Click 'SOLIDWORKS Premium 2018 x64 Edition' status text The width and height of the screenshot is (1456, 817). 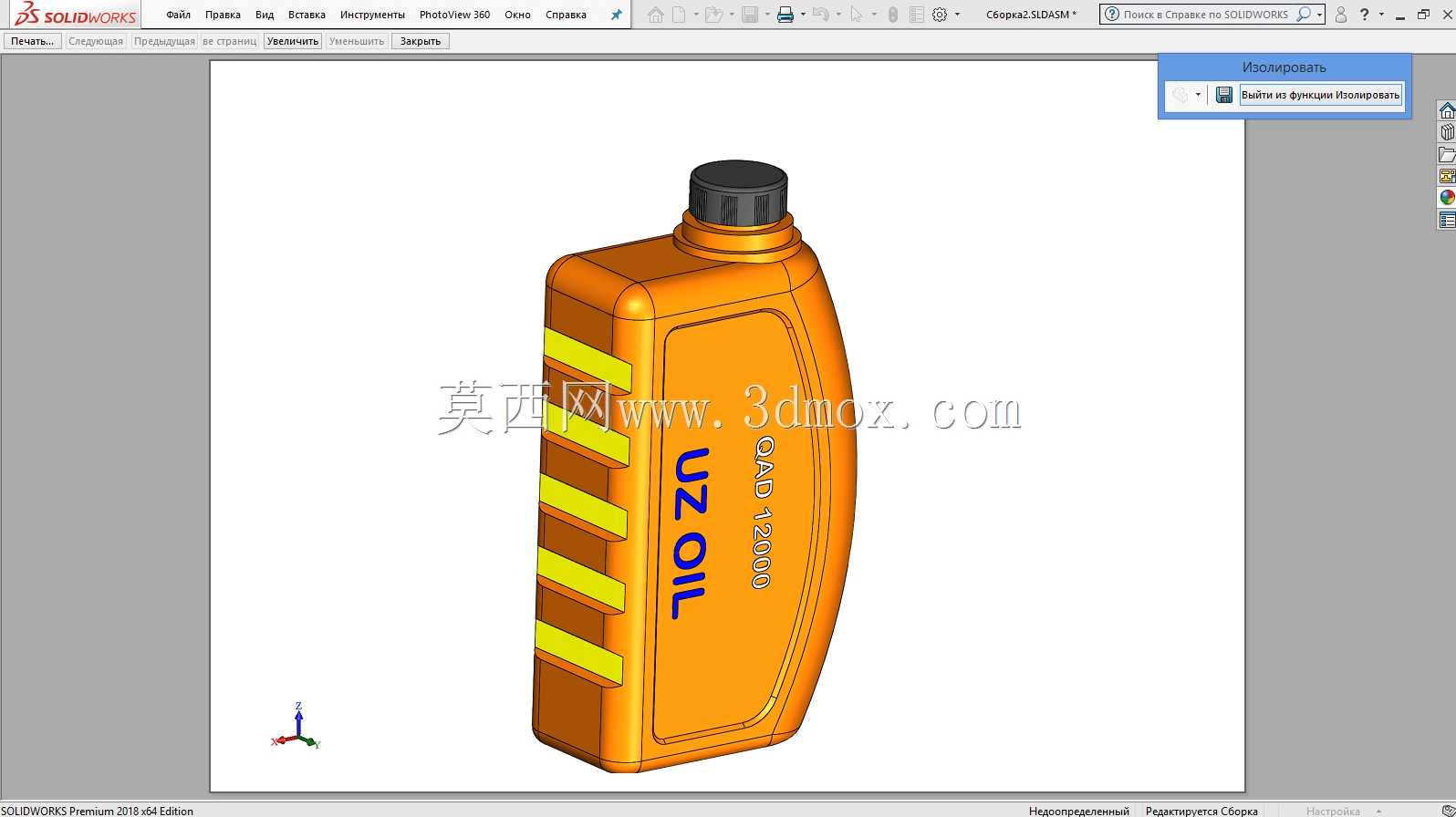pyautogui.click(x=97, y=811)
